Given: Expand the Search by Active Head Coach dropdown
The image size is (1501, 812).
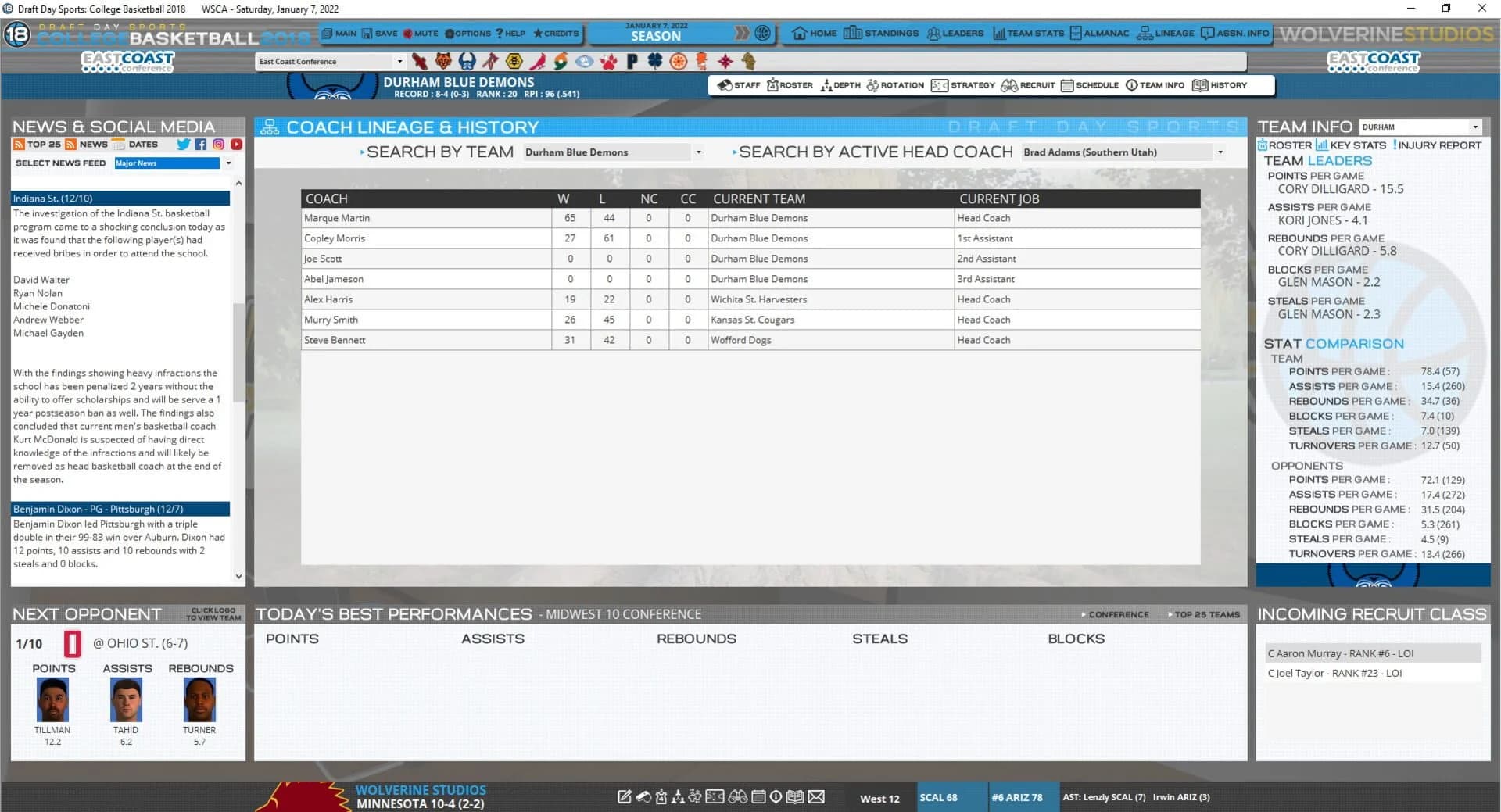Looking at the screenshot, I should click(1220, 152).
